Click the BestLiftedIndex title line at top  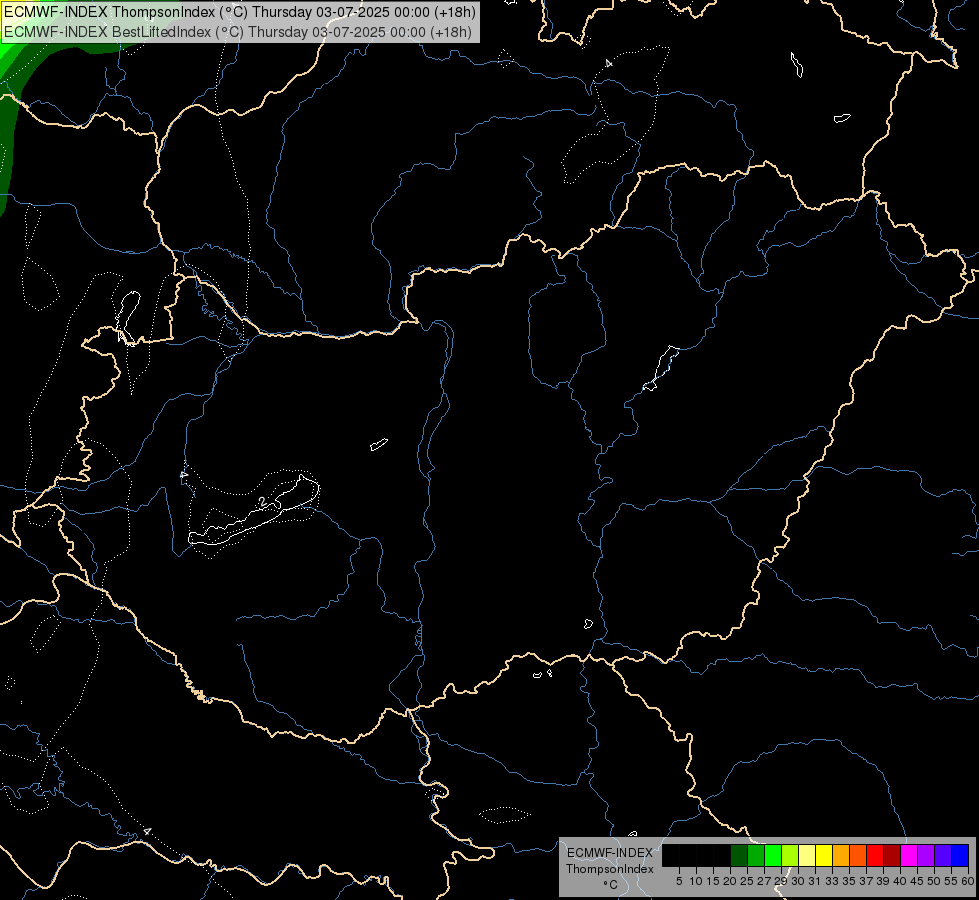tap(238, 32)
